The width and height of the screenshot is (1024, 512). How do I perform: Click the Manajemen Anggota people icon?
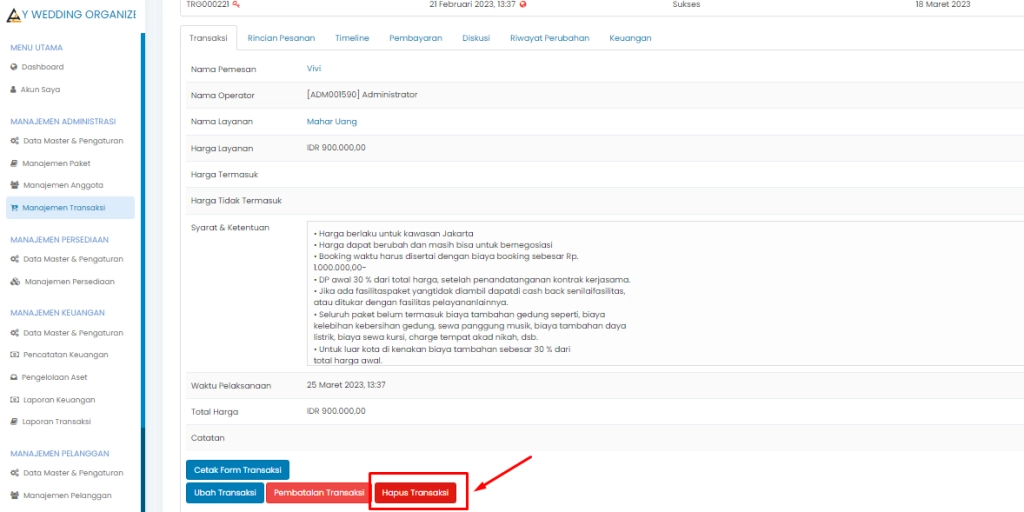(14, 185)
